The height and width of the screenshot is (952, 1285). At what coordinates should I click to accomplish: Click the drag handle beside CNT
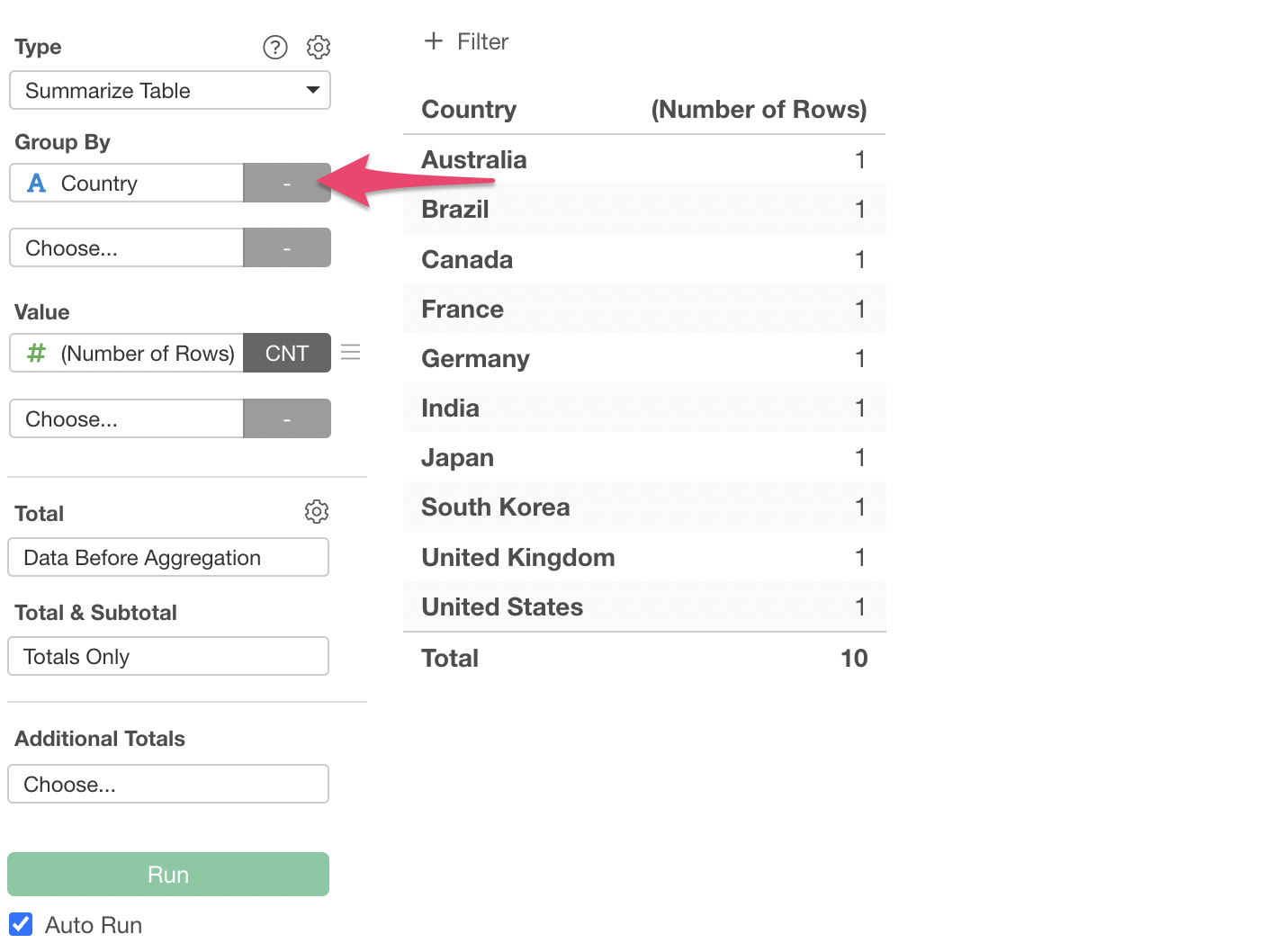pos(351,353)
